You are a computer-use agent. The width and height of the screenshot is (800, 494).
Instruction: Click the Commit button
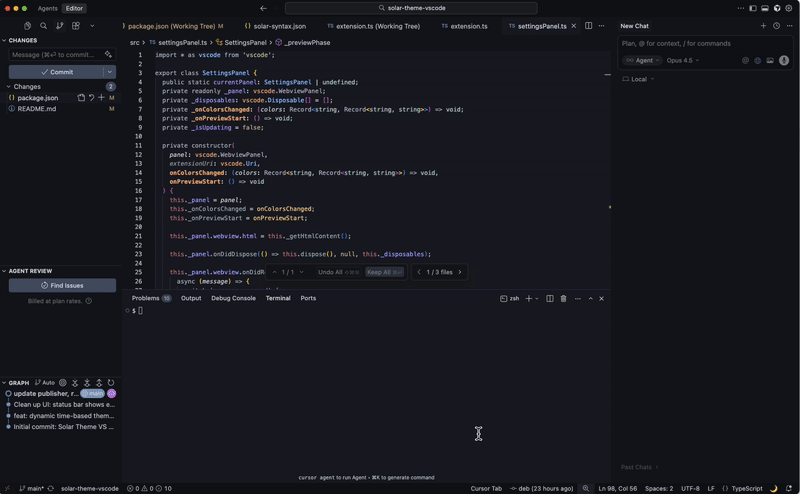pyautogui.click(x=56, y=72)
